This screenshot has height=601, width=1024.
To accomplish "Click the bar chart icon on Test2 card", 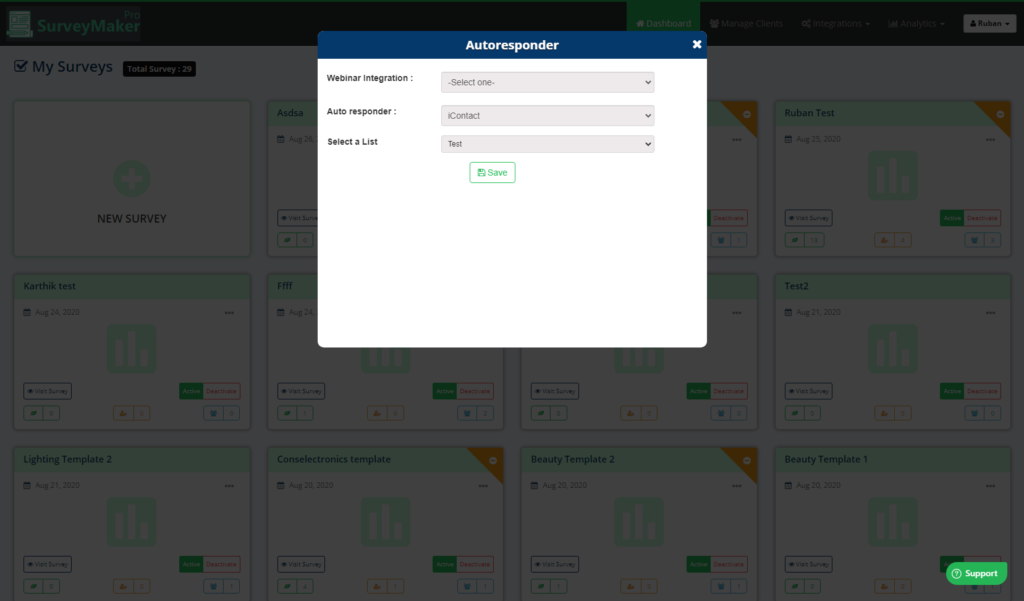I will tap(893, 349).
